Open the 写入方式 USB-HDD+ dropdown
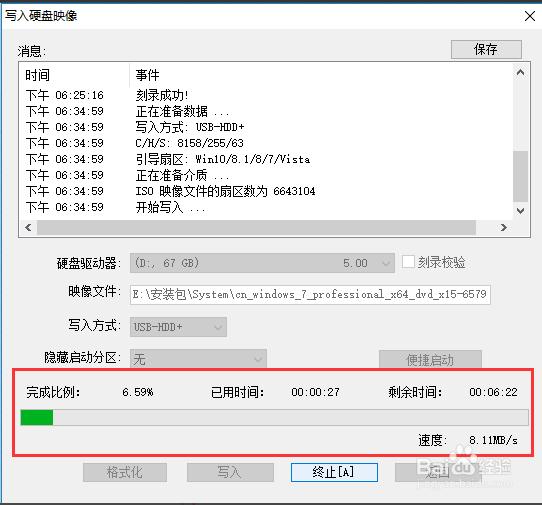Screen dimensions: 542x505 click(x=178, y=327)
